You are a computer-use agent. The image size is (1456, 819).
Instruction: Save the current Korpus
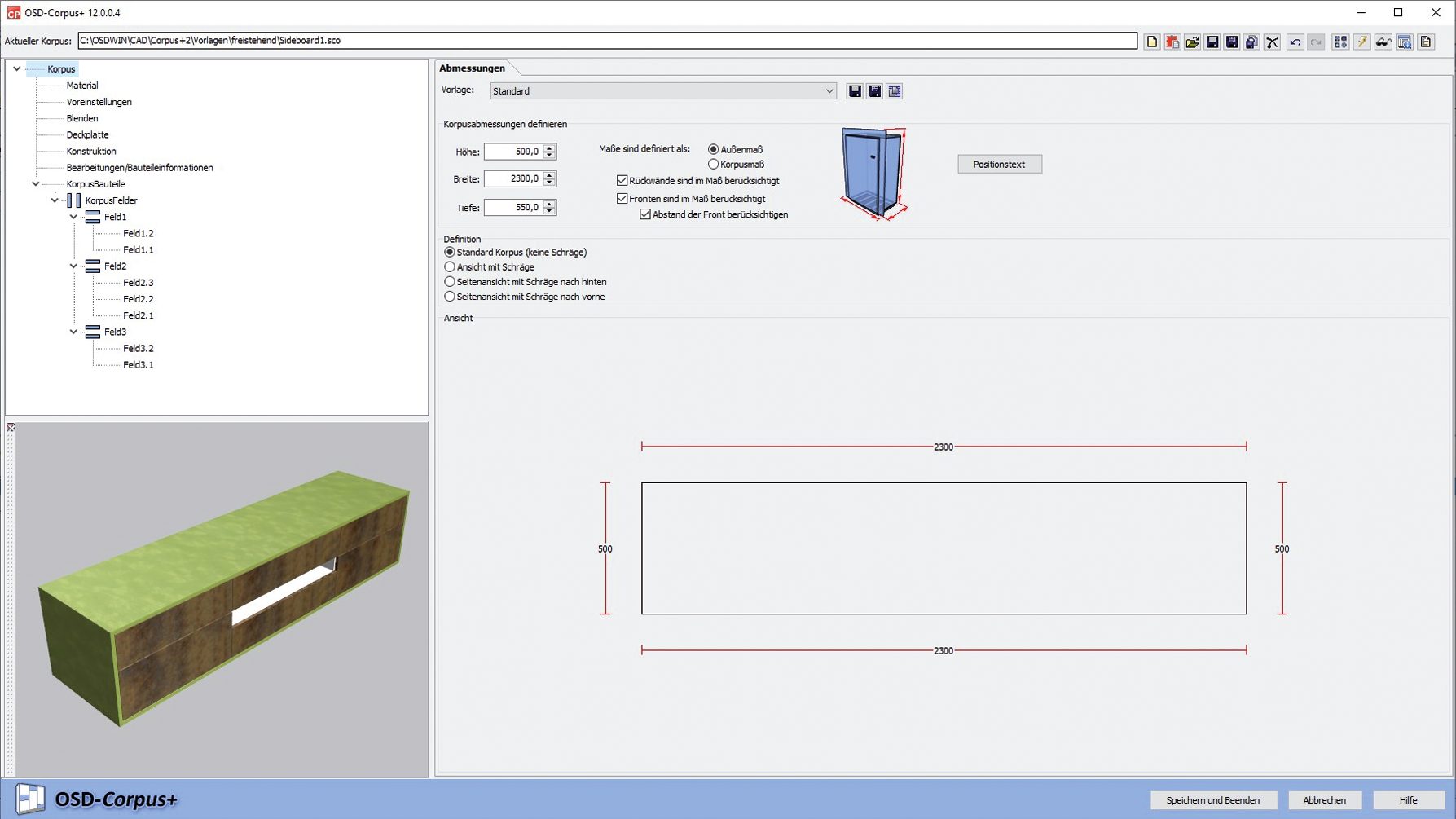pyautogui.click(x=1212, y=42)
